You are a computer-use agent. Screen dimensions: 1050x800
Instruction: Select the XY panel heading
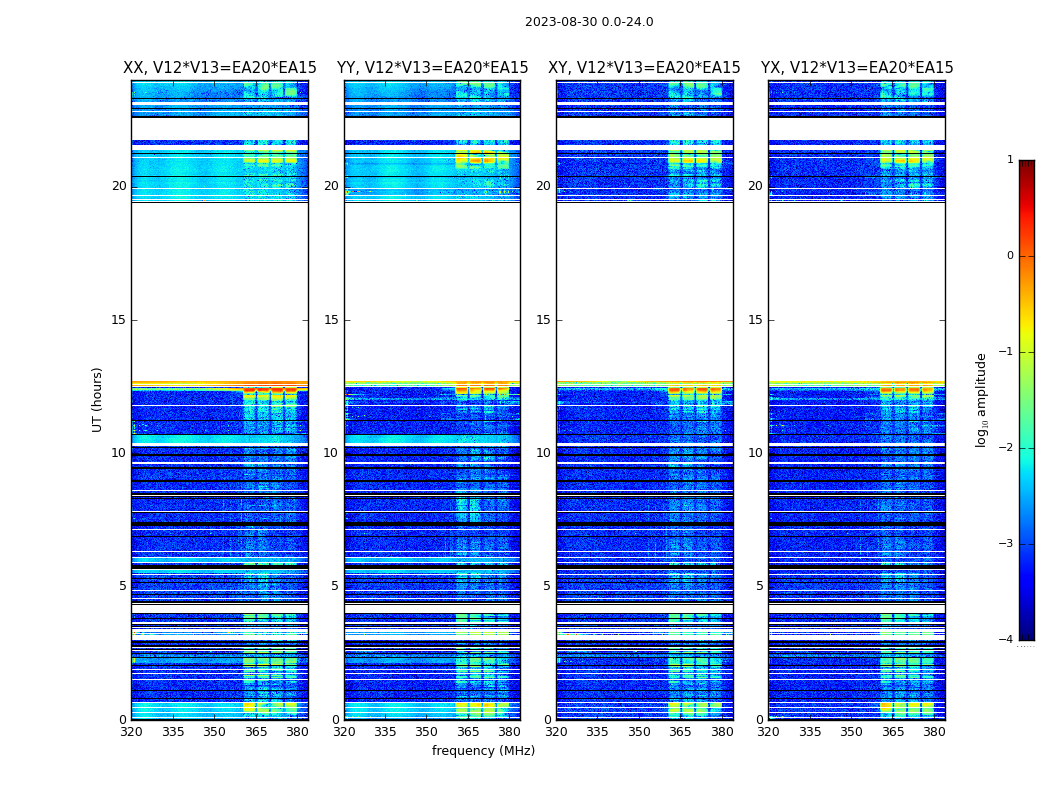[x=644, y=68]
